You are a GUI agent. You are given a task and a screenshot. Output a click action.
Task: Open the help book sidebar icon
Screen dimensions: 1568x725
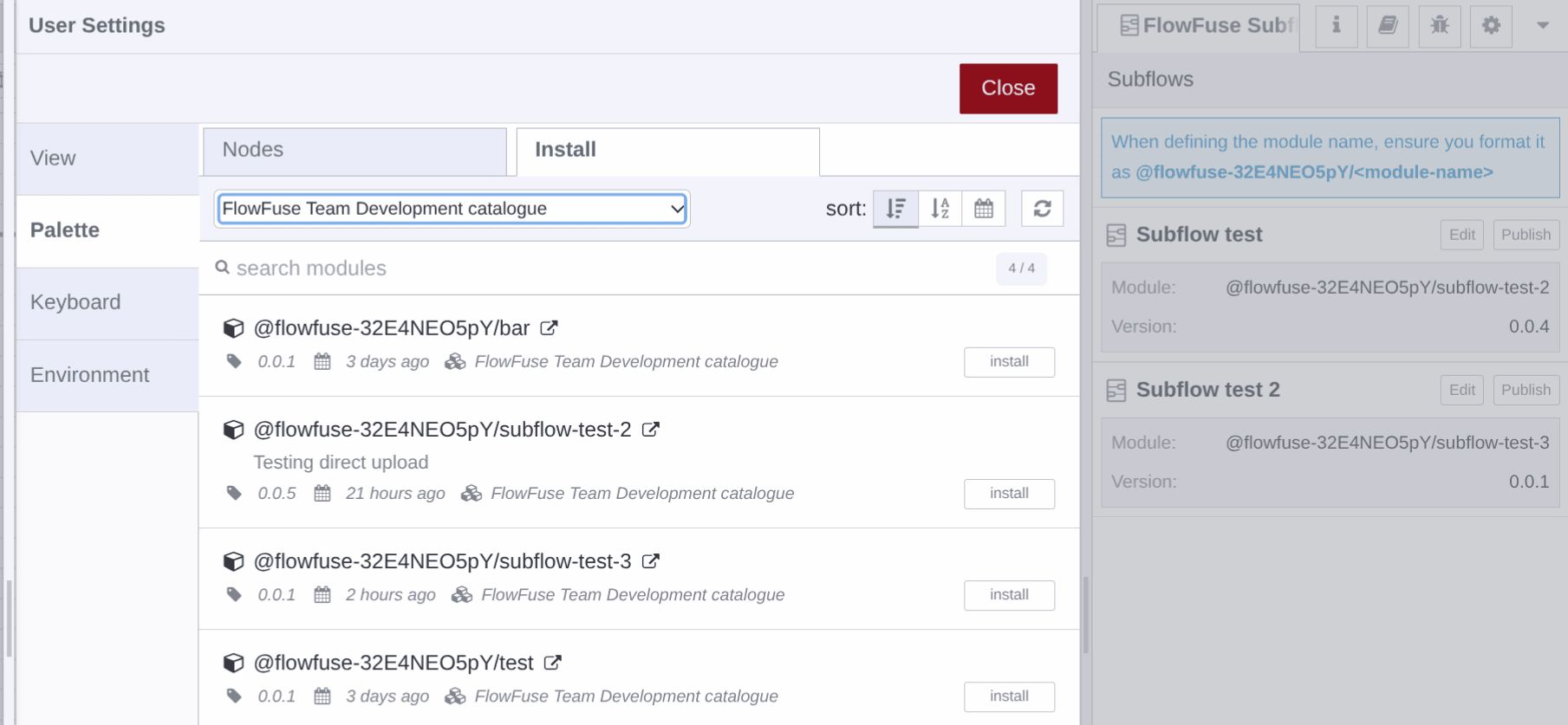pos(1388,26)
